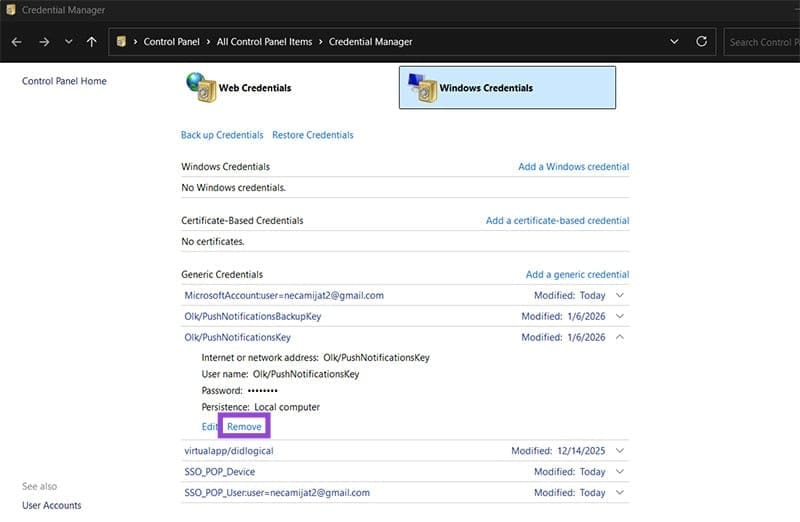
Task: Click the Control Panel icon in address bar
Action: (121, 41)
